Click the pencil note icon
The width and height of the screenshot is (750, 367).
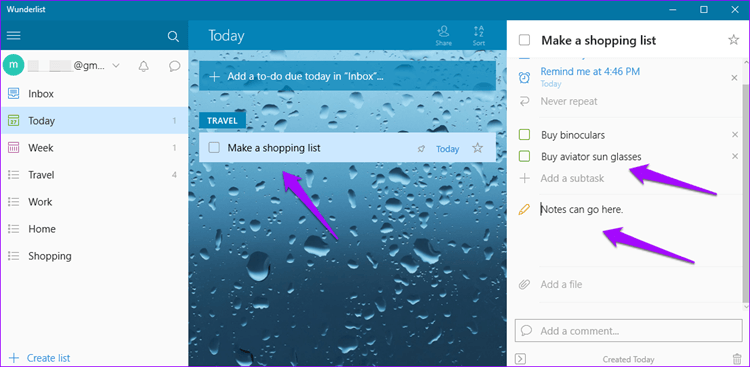pyautogui.click(x=525, y=209)
